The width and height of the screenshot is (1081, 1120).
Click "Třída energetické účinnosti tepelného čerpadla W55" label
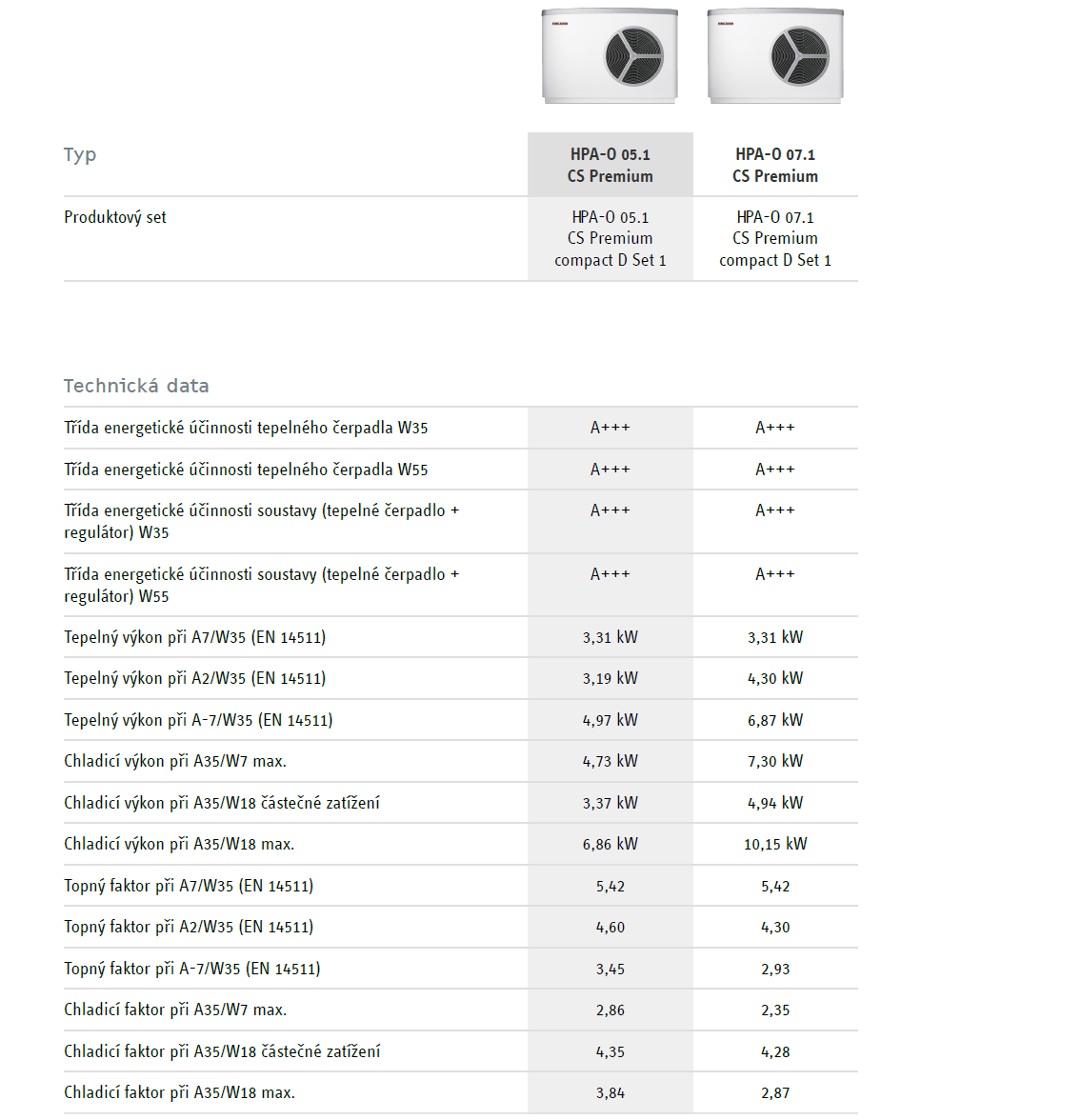coord(246,470)
